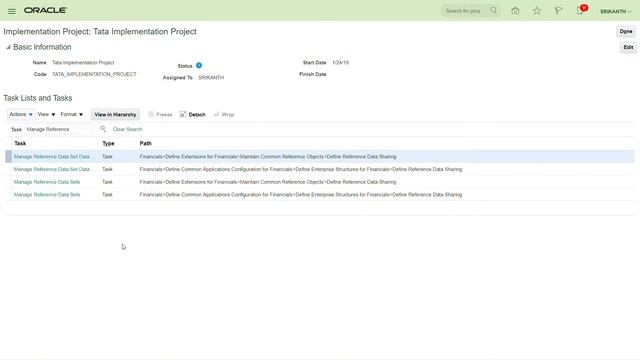640x360 pixels.
Task: Focus the Search for people field
Action: pos(465,11)
